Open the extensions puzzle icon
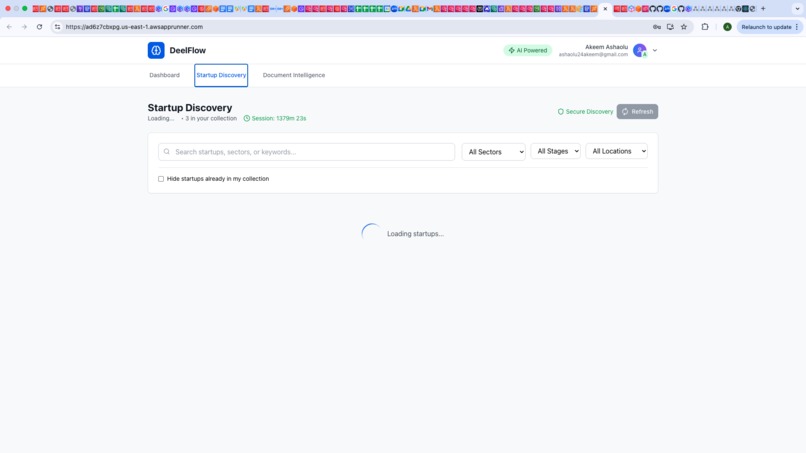Viewport: 806px width, 453px height. coord(705,27)
